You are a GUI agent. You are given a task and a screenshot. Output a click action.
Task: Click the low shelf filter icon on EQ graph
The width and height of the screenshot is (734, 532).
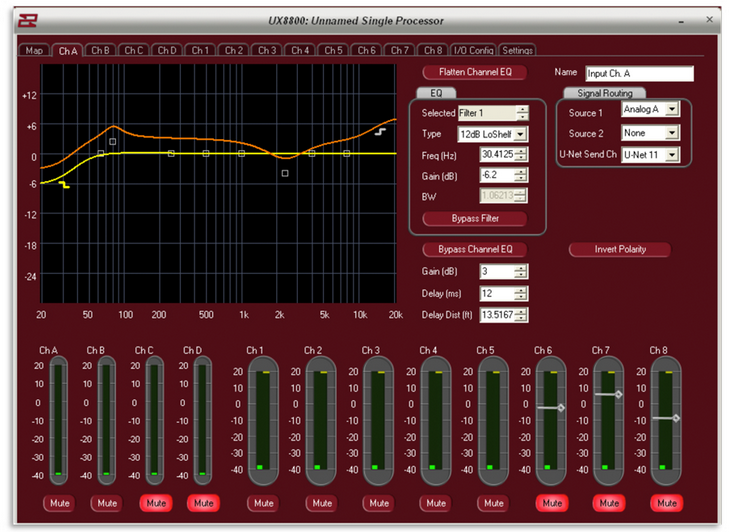(65, 185)
